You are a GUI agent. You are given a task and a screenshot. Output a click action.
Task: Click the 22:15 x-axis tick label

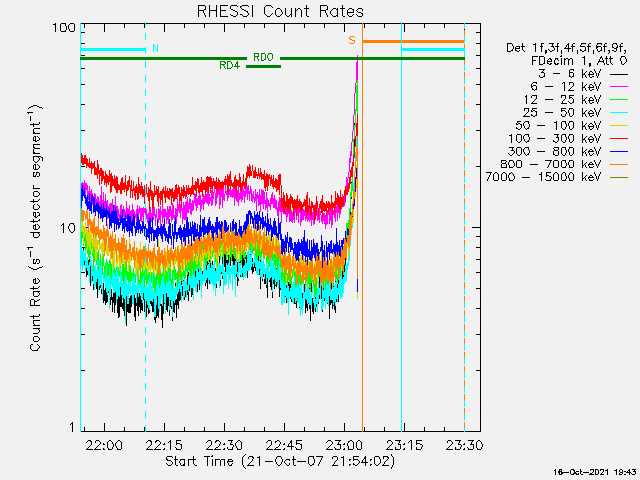click(x=164, y=445)
